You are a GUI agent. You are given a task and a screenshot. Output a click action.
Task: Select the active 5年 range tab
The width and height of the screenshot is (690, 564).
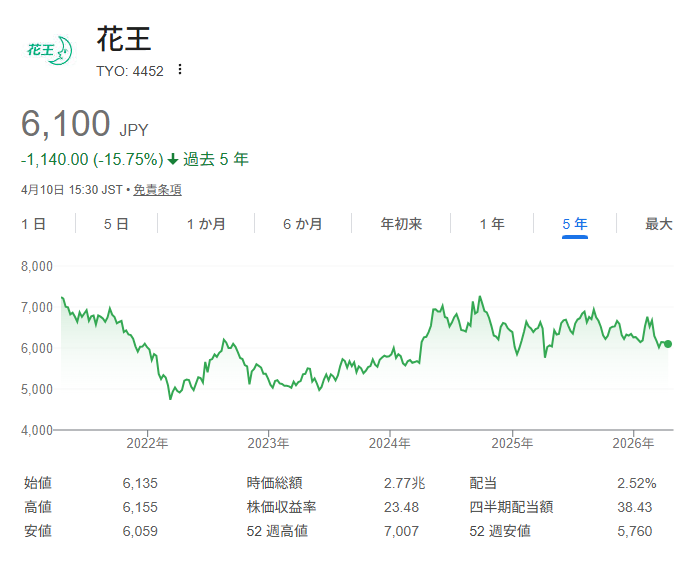(x=575, y=224)
